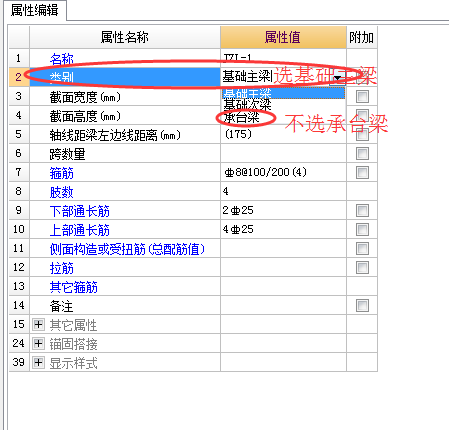Tick the 附加 checkbox for 备注

pos(362,306)
